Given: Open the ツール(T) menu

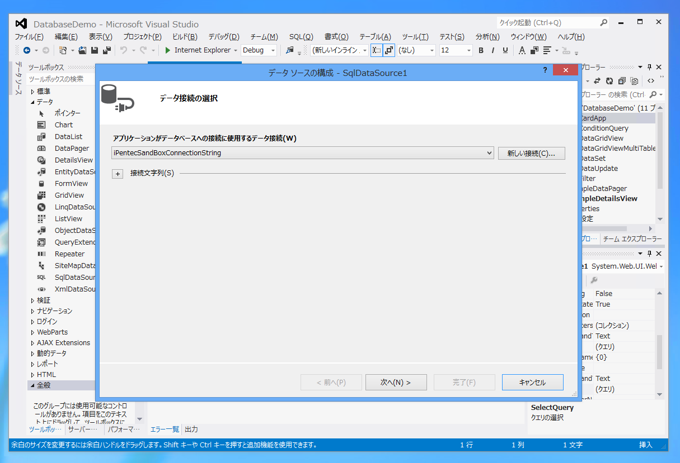Looking at the screenshot, I should [415, 37].
